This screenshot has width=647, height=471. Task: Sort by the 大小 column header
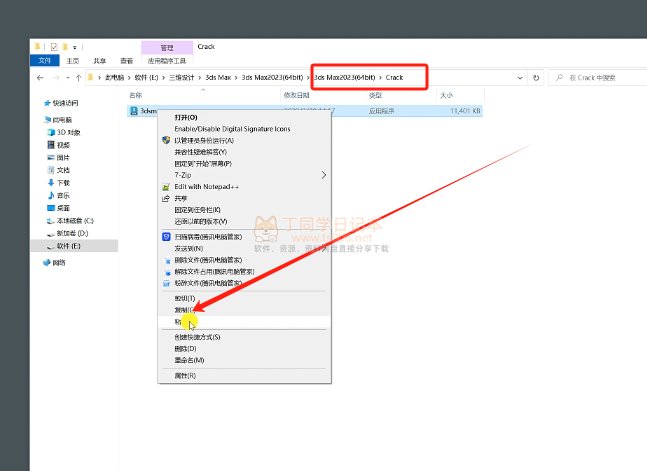pos(446,95)
